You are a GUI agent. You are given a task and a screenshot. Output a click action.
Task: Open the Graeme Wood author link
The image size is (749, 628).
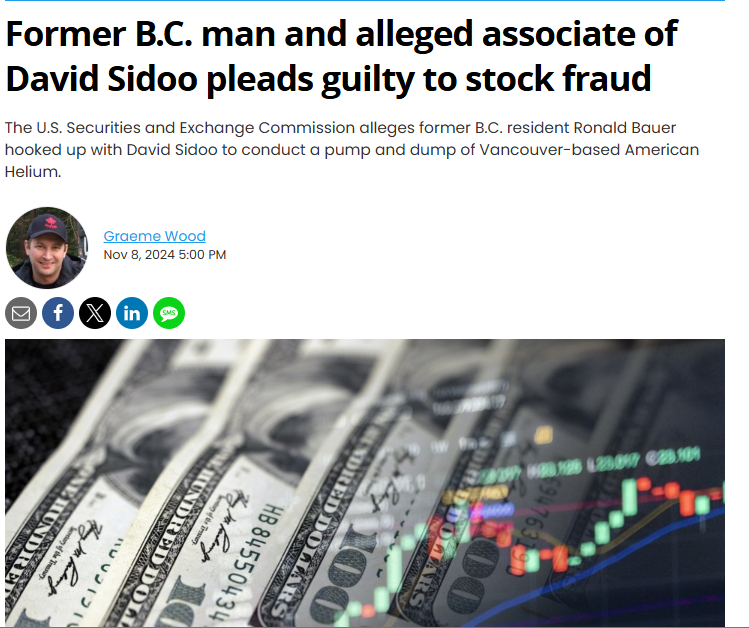154,236
